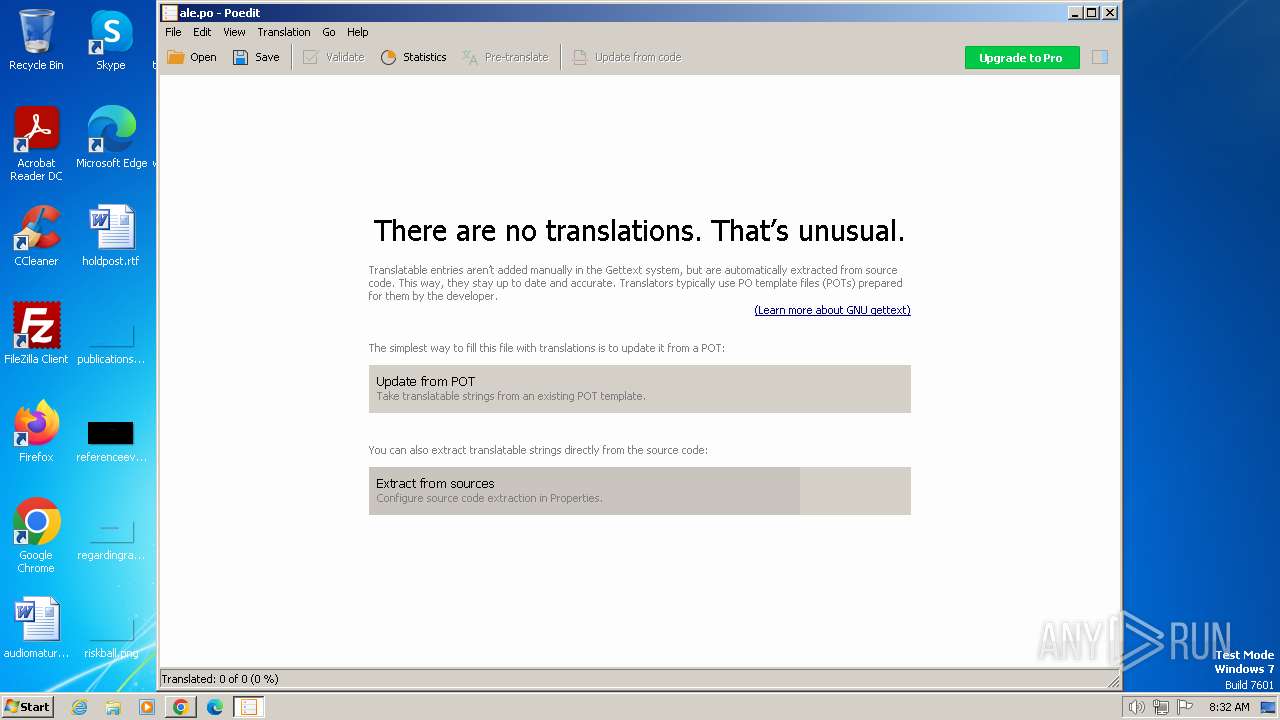Click the Poedit taskbar button
The image size is (1280, 720).
tap(249, 707)
